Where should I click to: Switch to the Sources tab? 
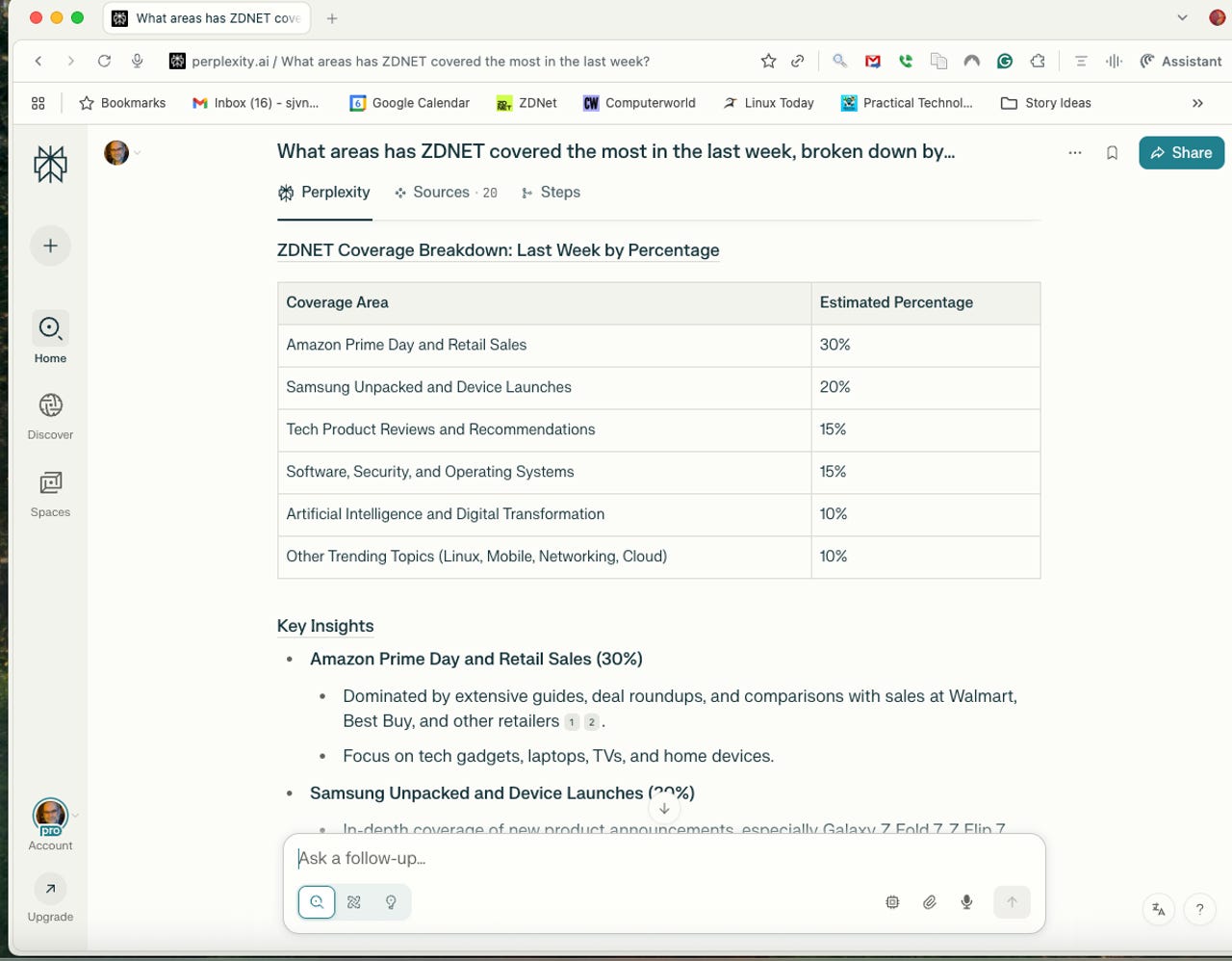[x=446, y=193]
